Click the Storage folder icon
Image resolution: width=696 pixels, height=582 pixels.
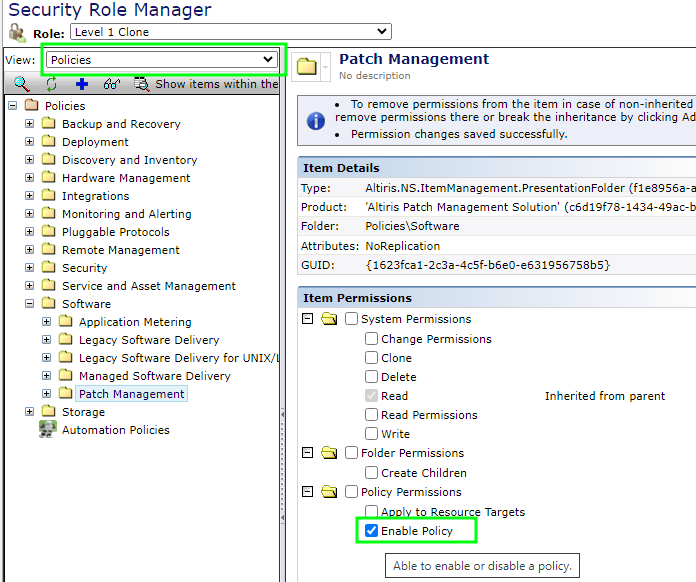(48, 411)
